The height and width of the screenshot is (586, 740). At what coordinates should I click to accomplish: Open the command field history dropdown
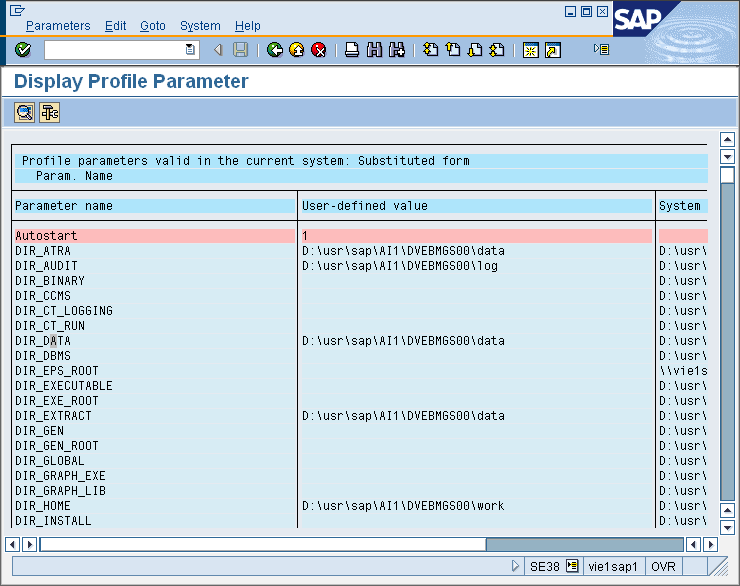[x=190, y=50]
